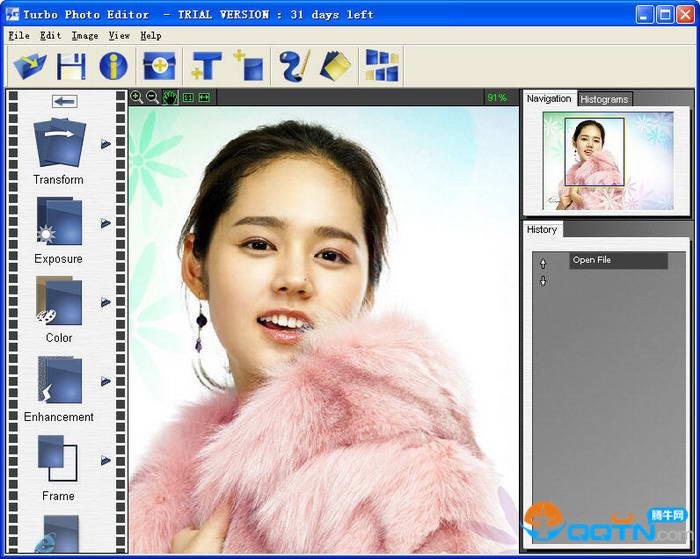
Task: Click the Enhancement category button
Action: tap(59, 390)
